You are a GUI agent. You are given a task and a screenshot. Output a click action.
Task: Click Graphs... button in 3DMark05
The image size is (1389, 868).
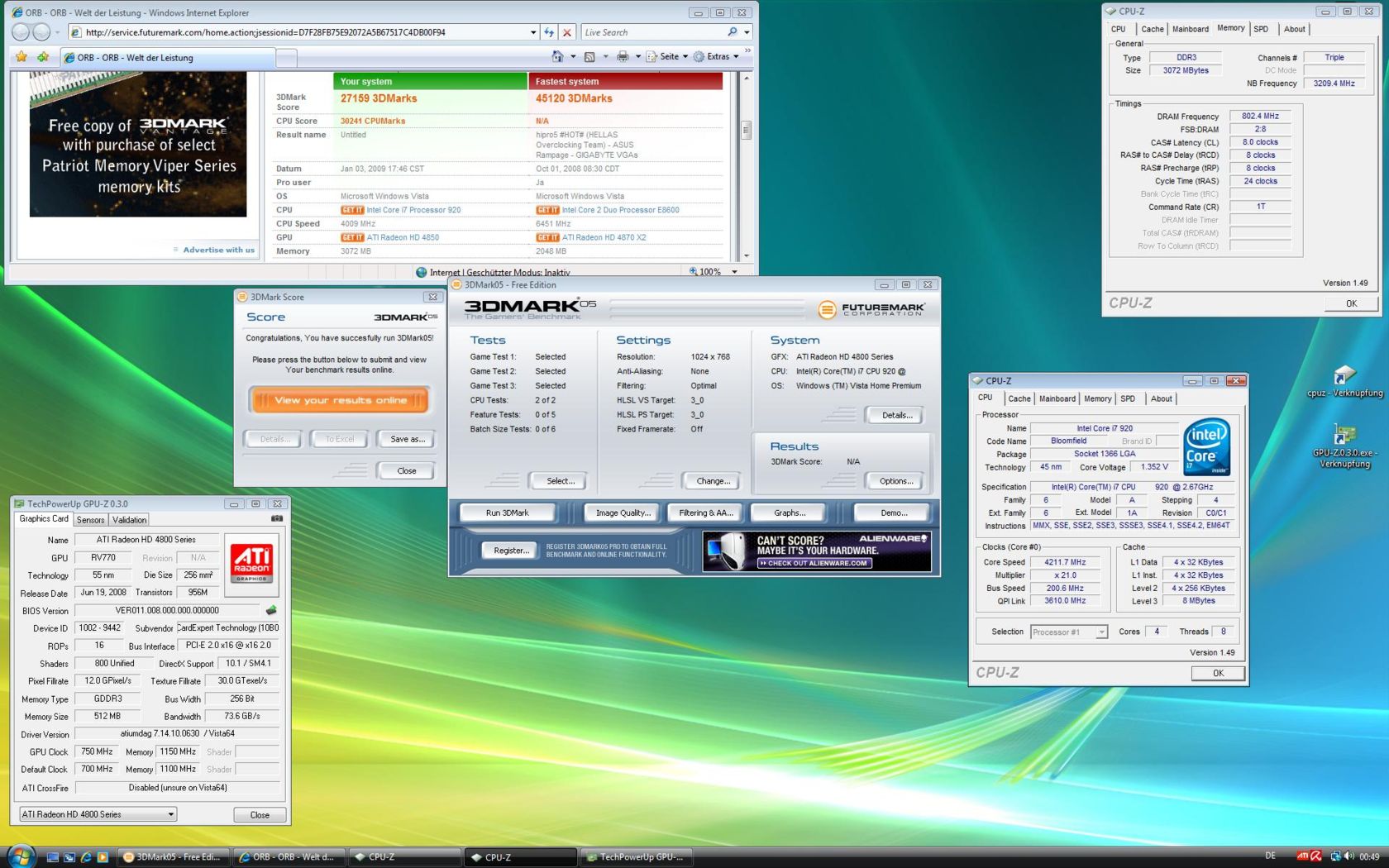click(790, 513)
